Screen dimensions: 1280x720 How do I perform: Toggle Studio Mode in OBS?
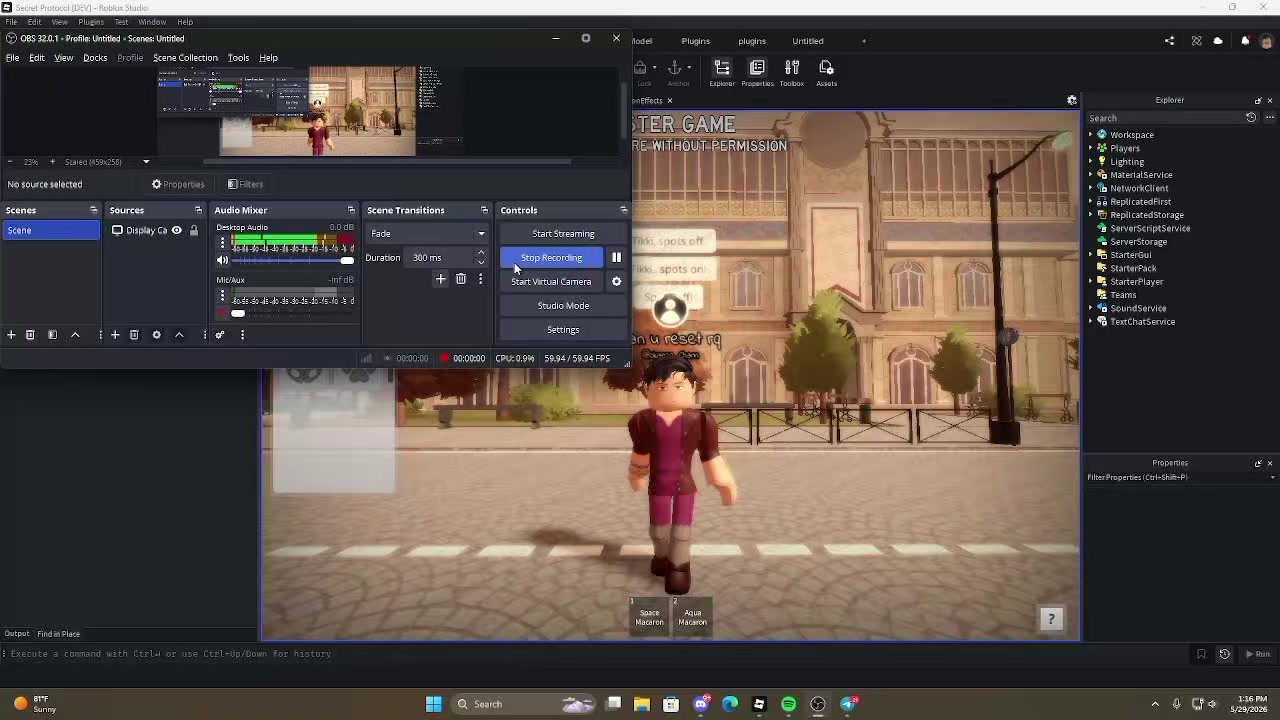click(x=563, y=305)
